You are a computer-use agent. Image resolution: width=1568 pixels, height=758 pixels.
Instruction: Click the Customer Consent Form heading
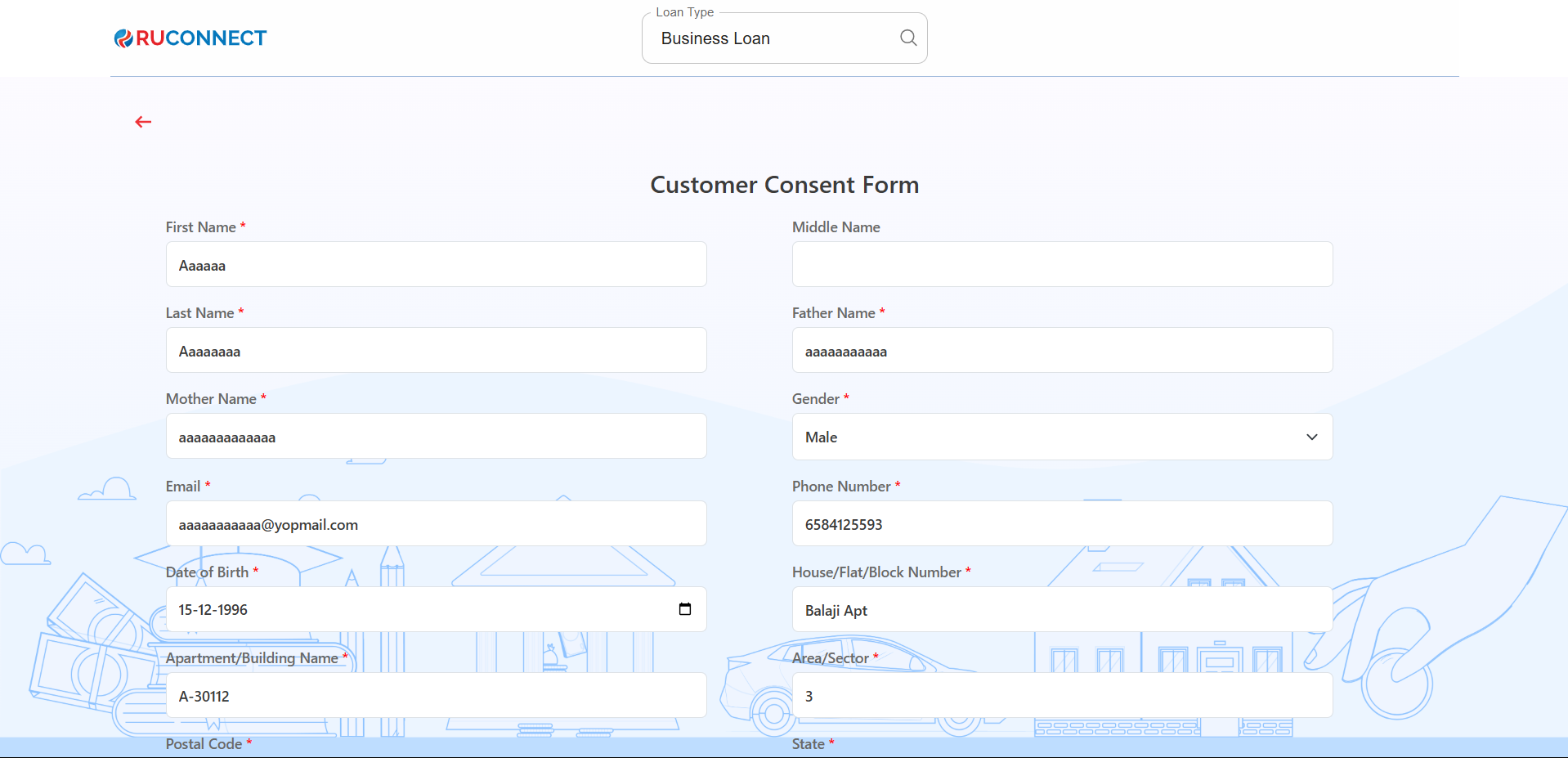pos(784,185)
